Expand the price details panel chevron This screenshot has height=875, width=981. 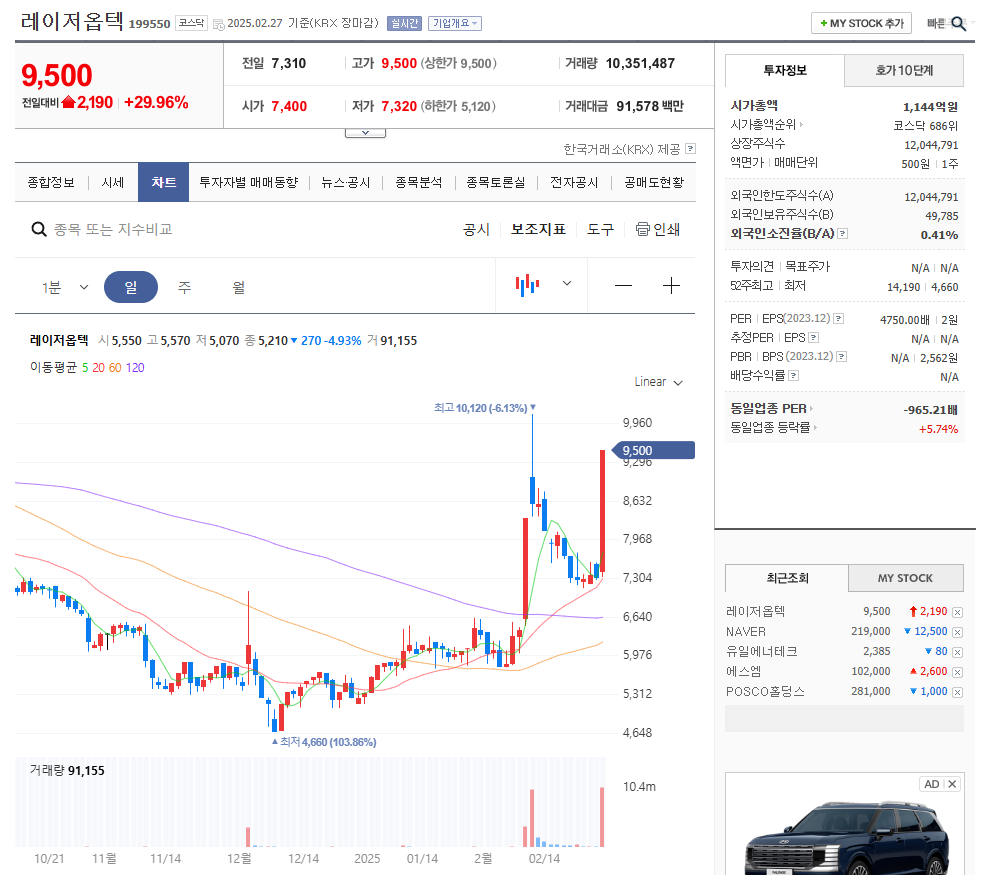(365, 133)
